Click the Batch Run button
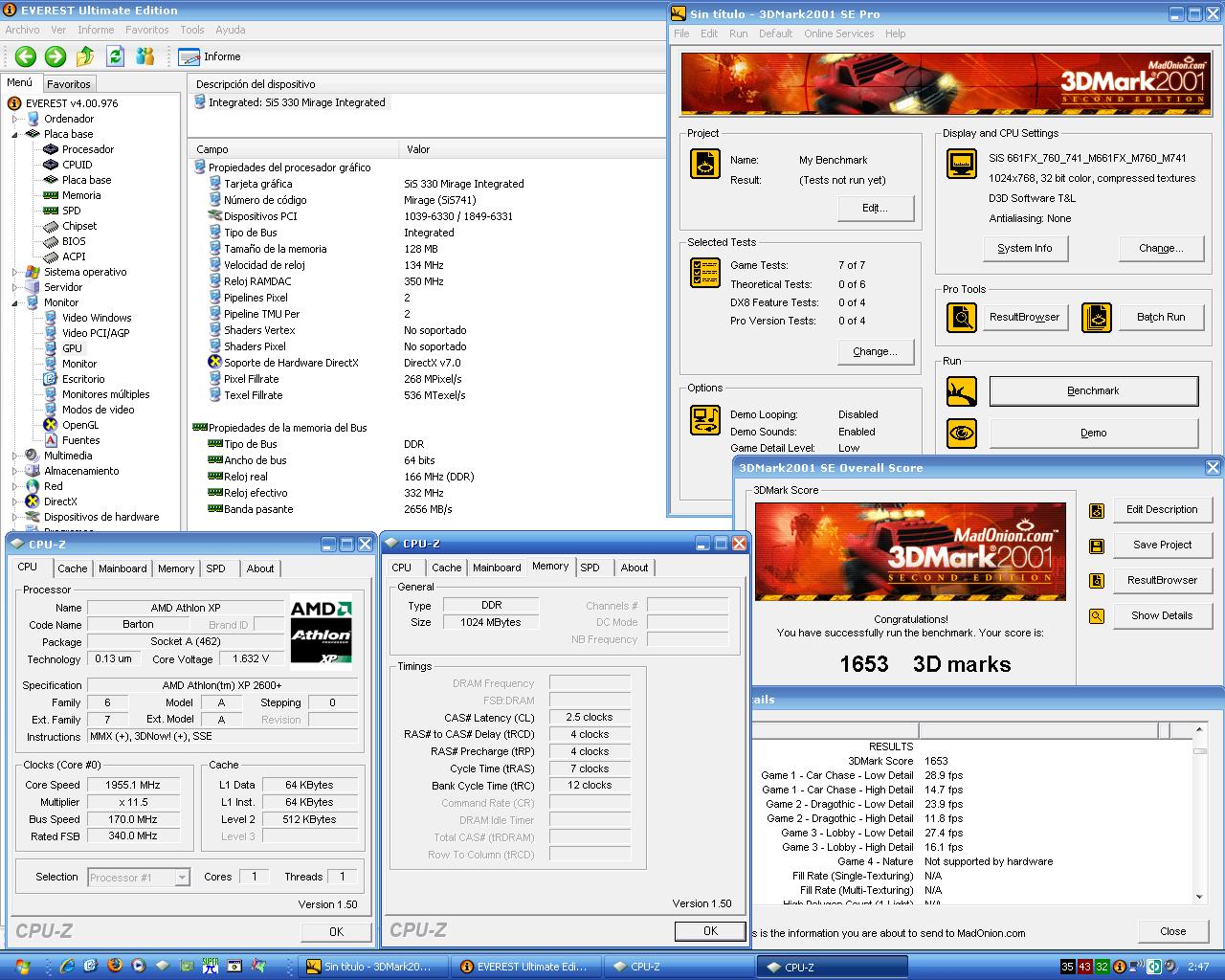 point(1161,317)
